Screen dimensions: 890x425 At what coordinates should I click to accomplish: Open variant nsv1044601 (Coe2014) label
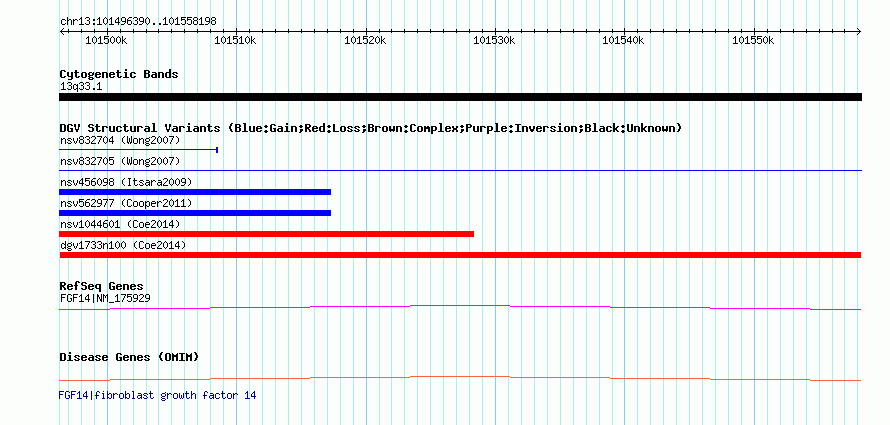point(120,225)
